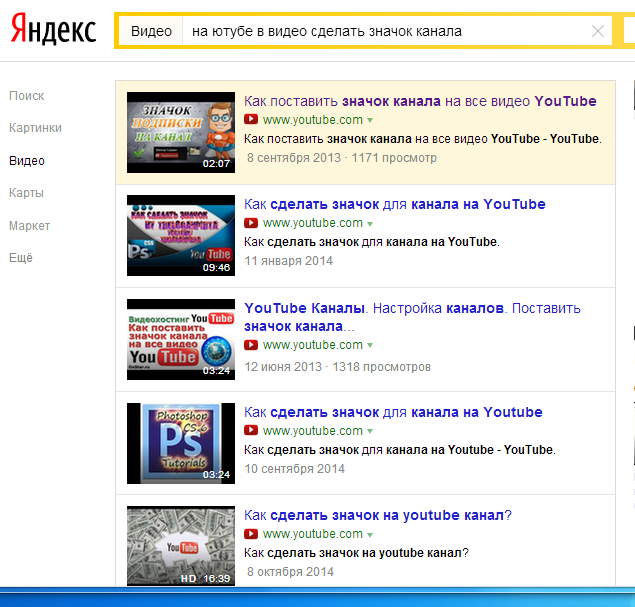Screen dimensions: 635x607
Task: Click the www.youtube.com URL of the first result
Action: coord(313,120)
